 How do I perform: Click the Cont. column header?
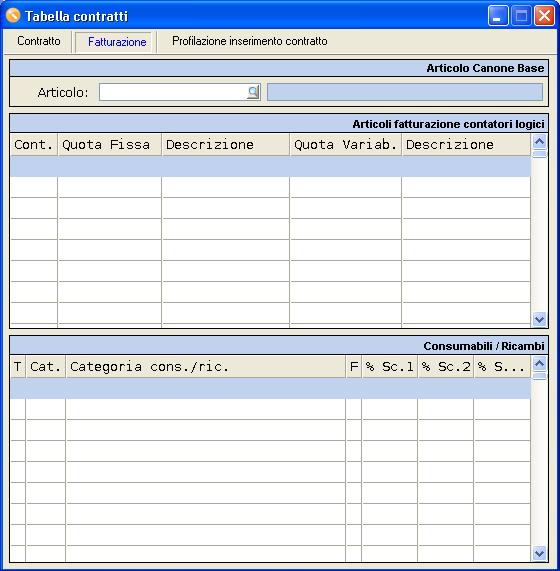click(34, 145)
